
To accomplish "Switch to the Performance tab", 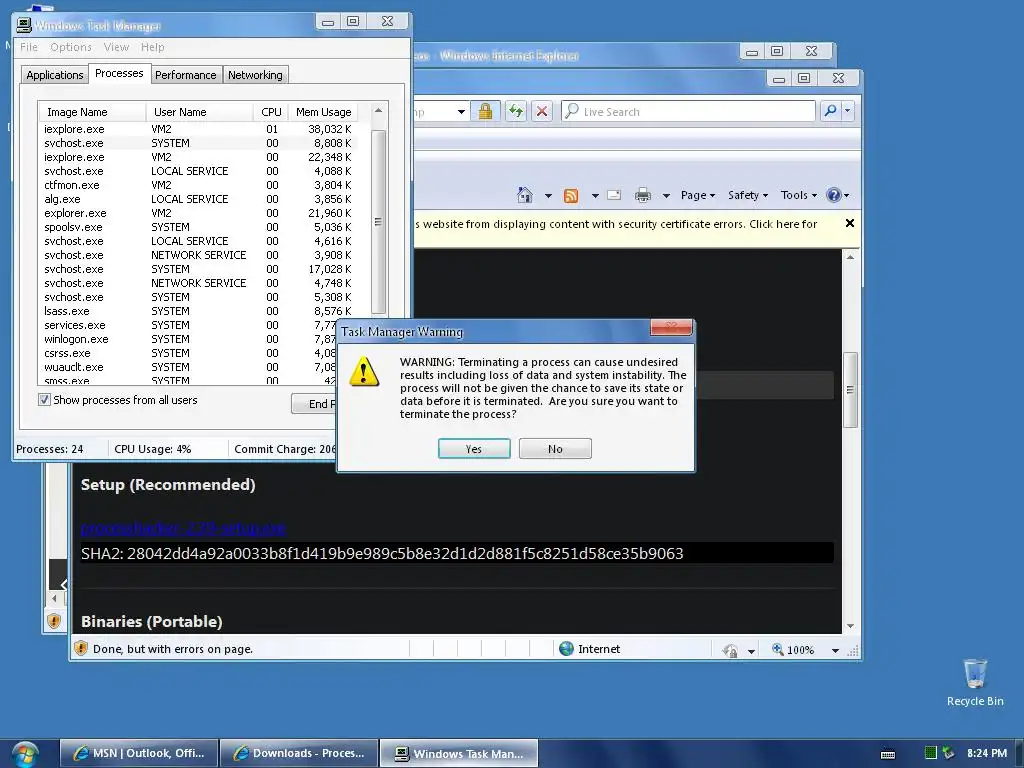I will (185, 75).
